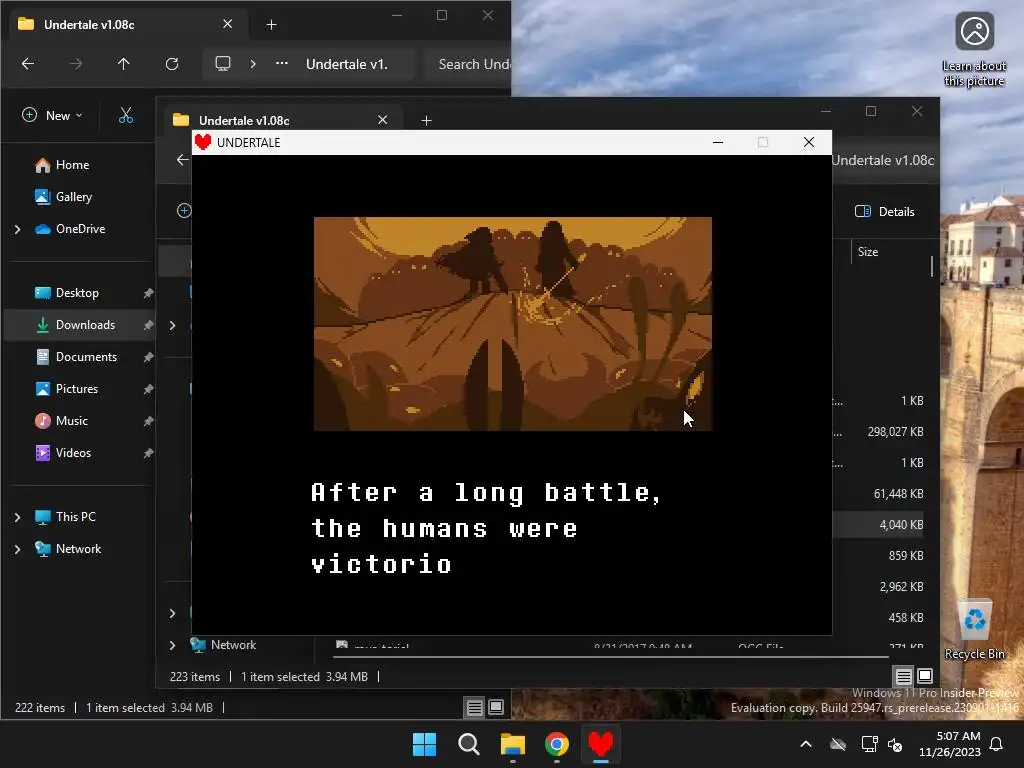Screen dimensions: 1024x768
Task: Open Learn about this picture desktop icon
Action: coord(974,50)
